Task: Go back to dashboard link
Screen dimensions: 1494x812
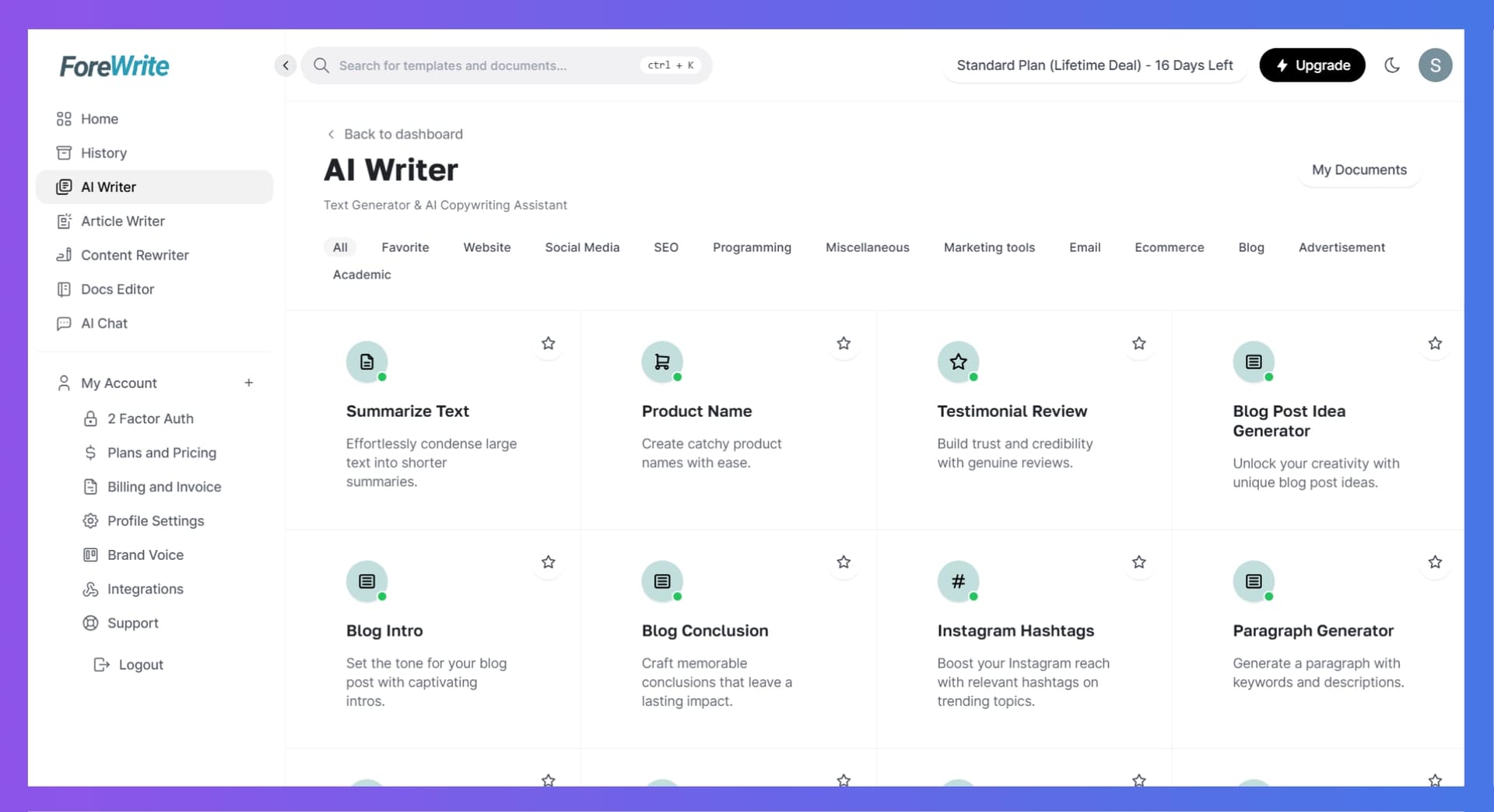Action: 395,134
